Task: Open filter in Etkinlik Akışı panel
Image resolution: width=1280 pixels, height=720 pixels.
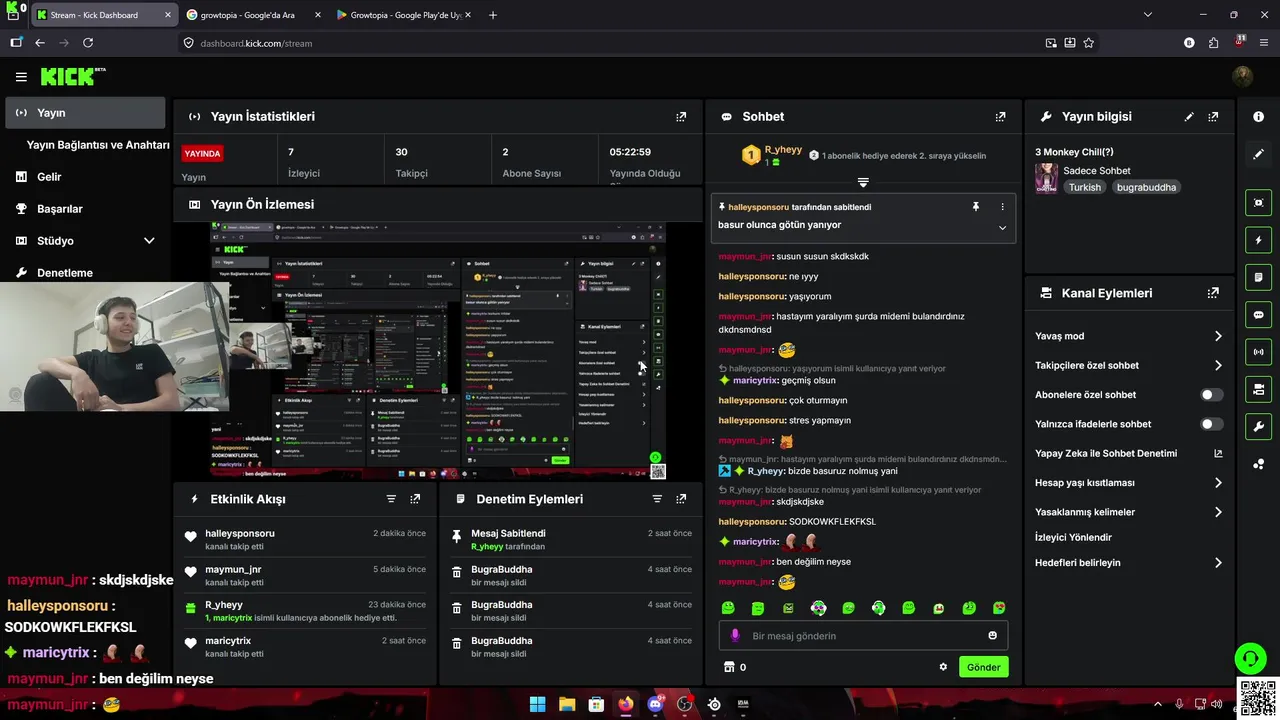Action: coord(391,499)
